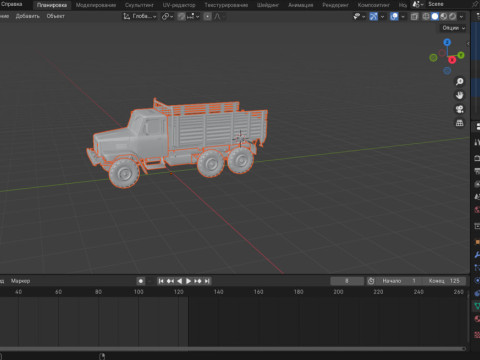Click frame 140 on timeline ruler

pyautogui.click(x=218, y=292)
